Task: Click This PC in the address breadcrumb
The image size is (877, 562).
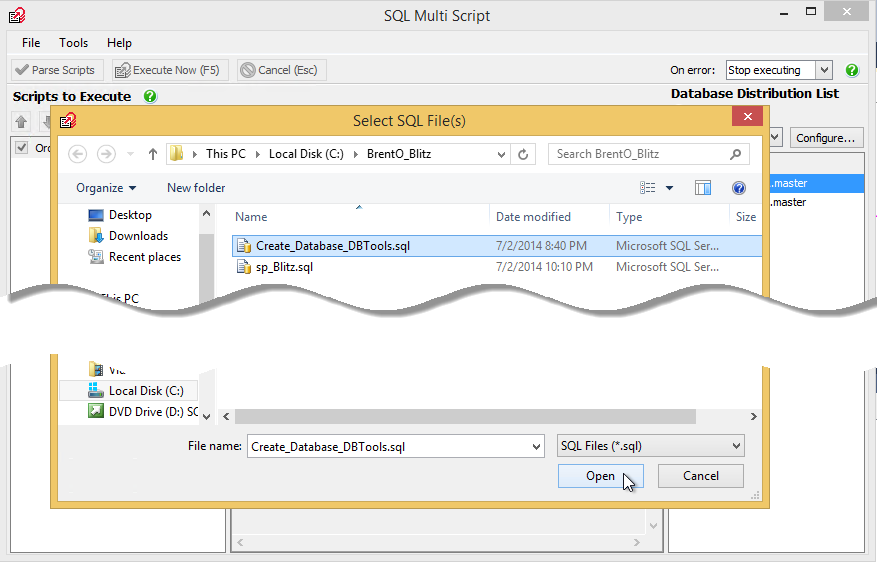Action: [x=225, y=154]
